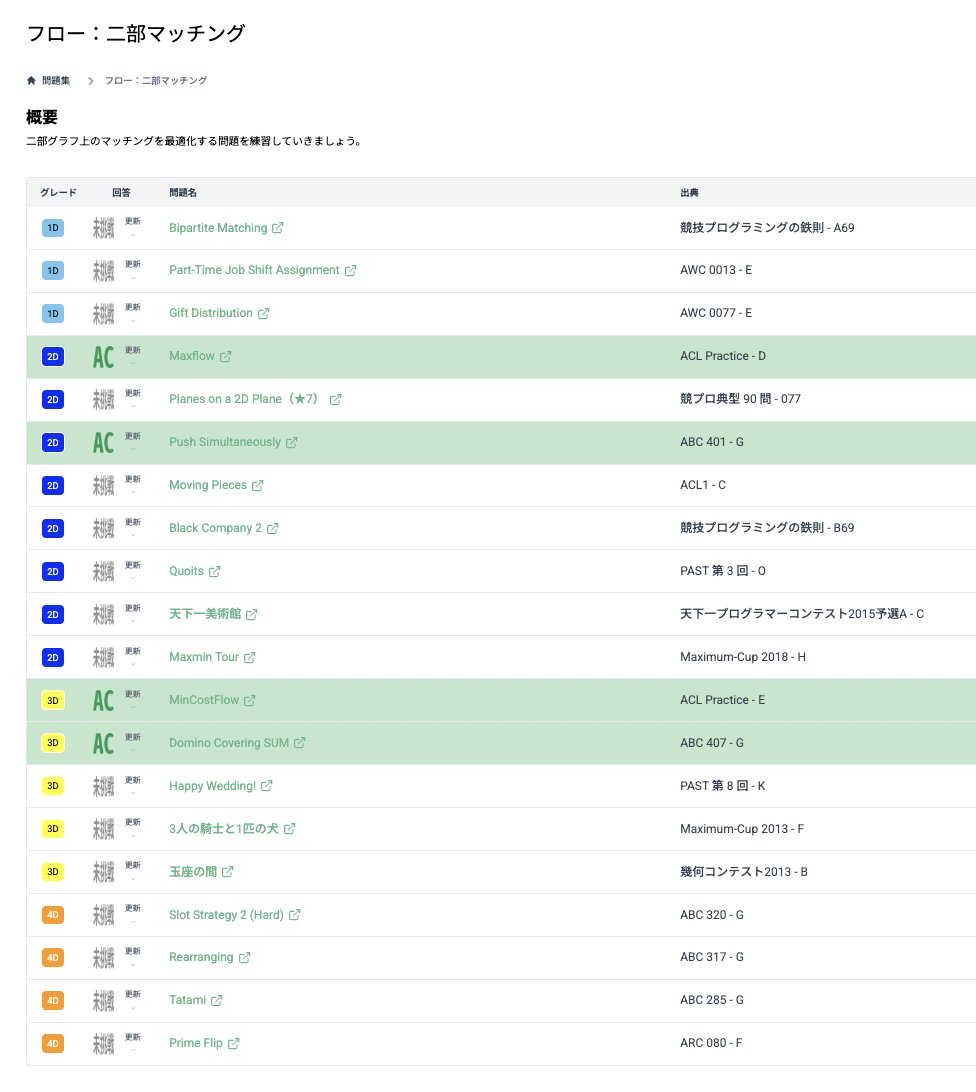Open 更新 dropdown for Part-Time Job Shift Assignment
Viewport: 976px width, 1092px height.
pos(133,270)
